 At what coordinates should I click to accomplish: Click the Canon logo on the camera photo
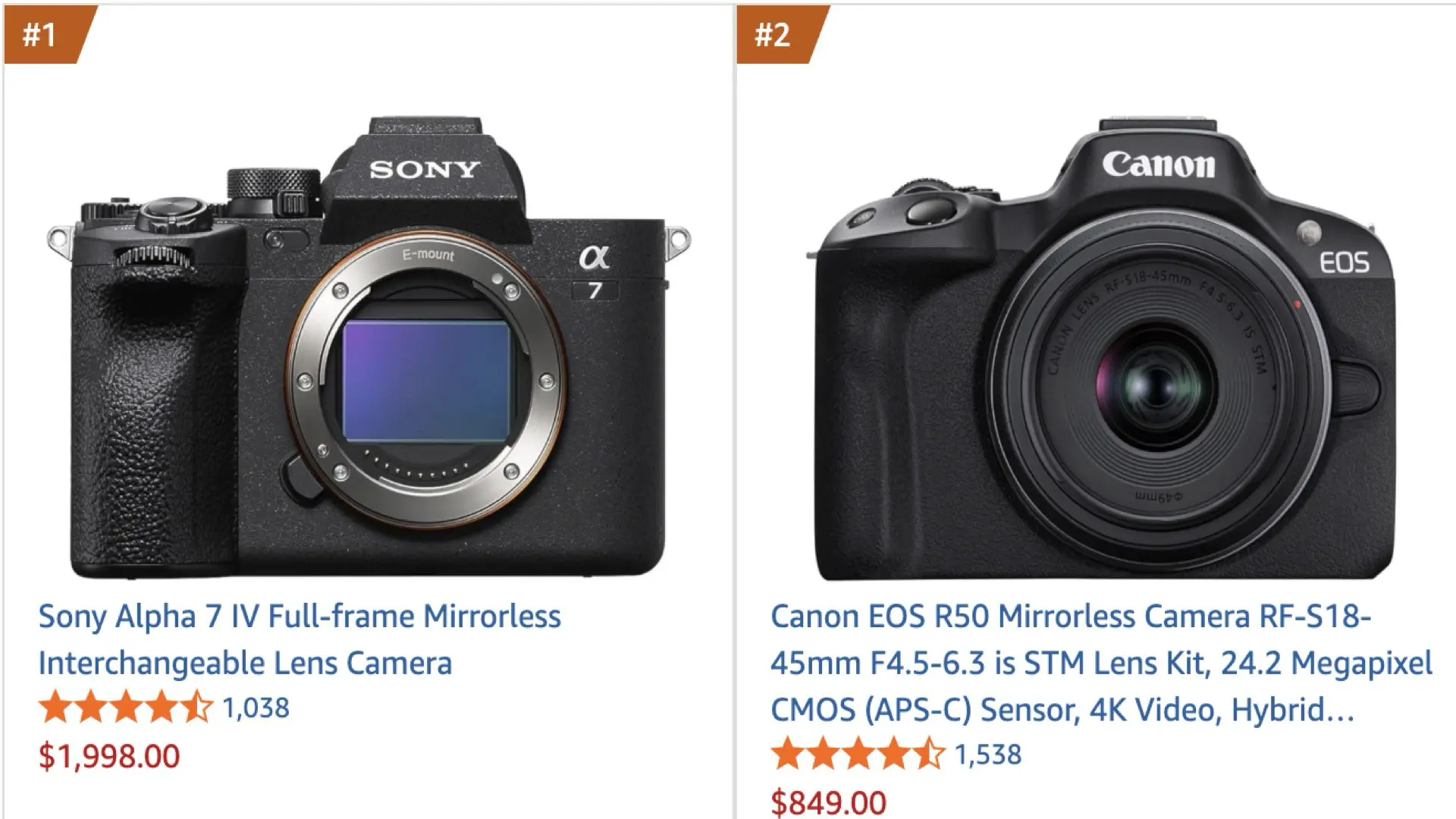[x=1158, y=164]
